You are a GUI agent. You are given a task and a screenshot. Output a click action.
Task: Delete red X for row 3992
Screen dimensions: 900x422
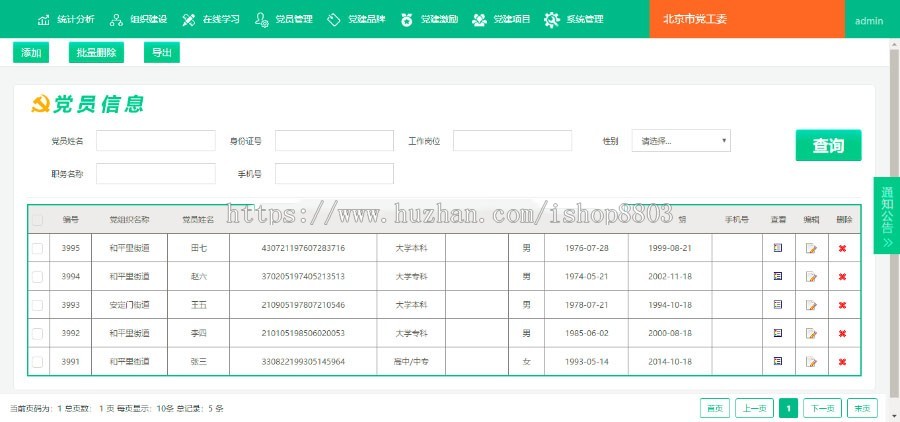pyautogui.click(x=842, y=334)
